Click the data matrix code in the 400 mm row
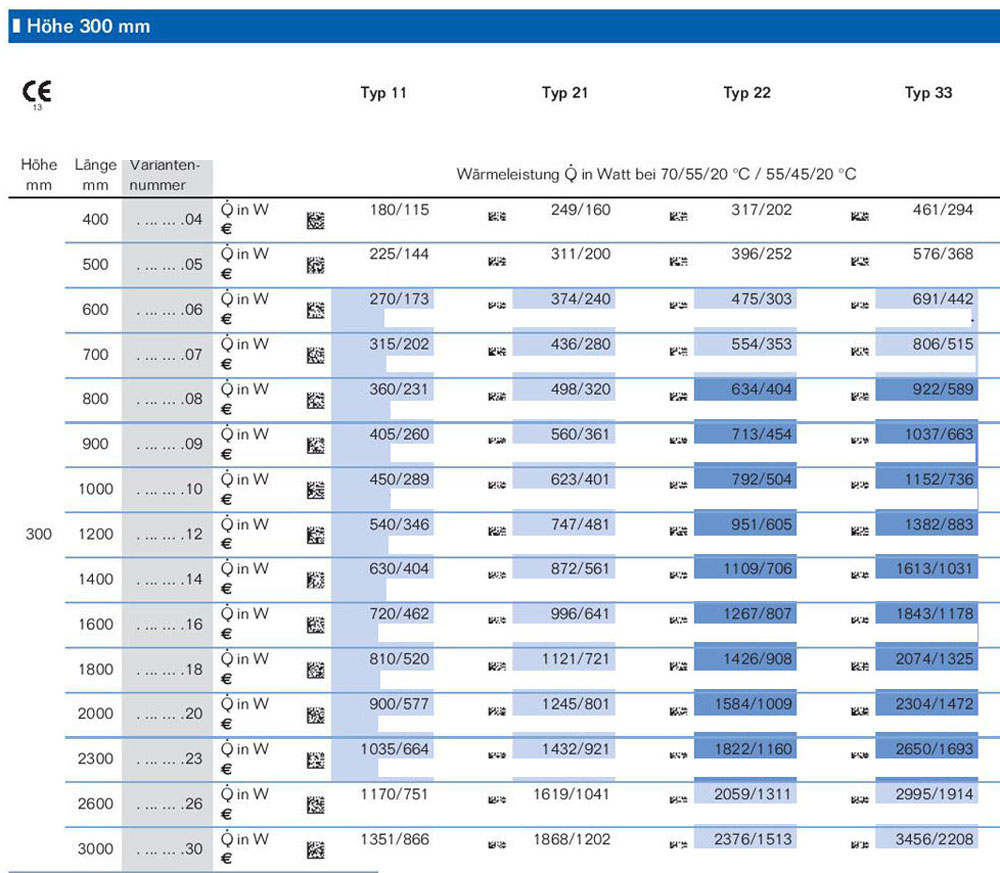 click(x=316, y=221)
